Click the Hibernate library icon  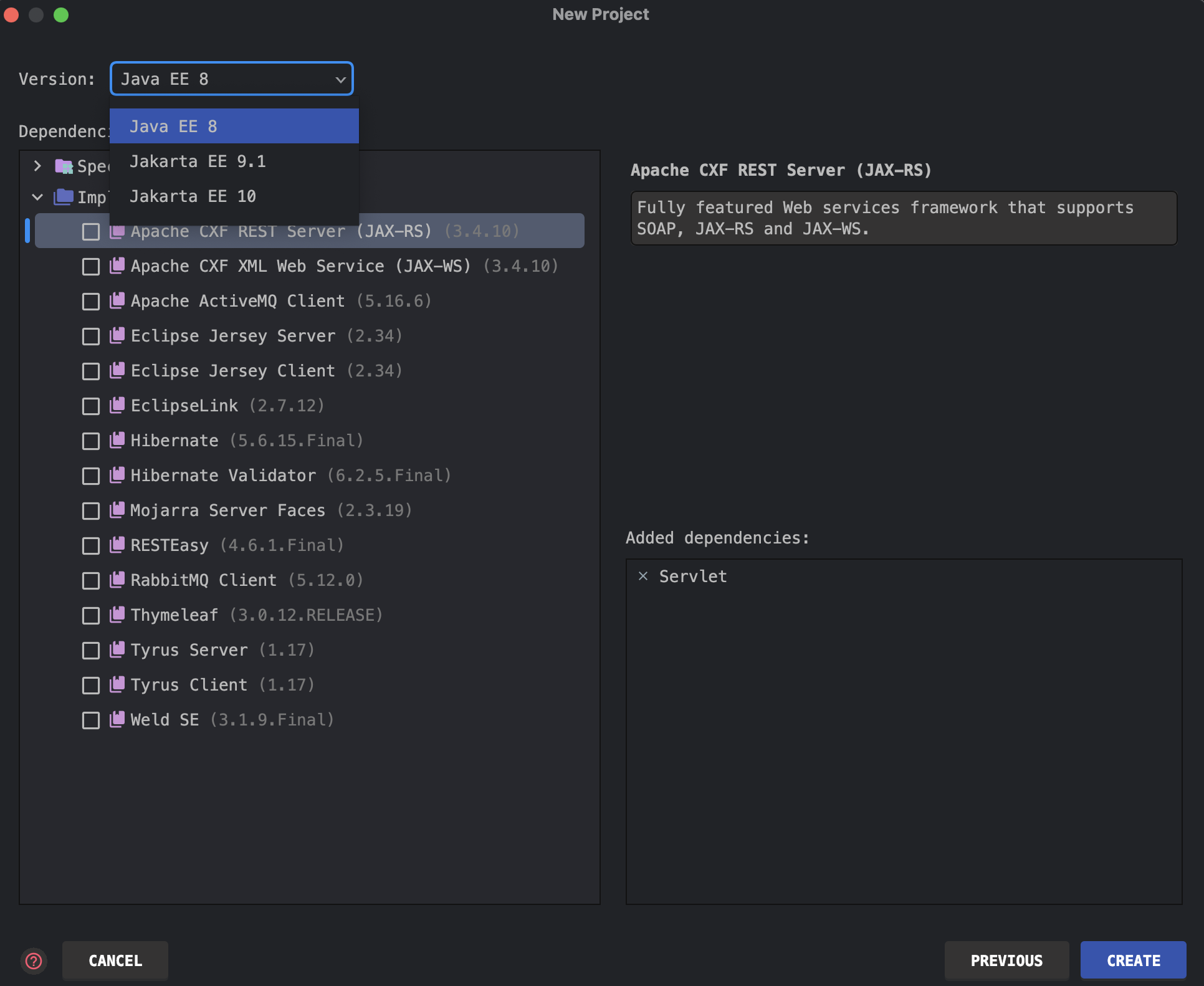[x=117, y=441]
